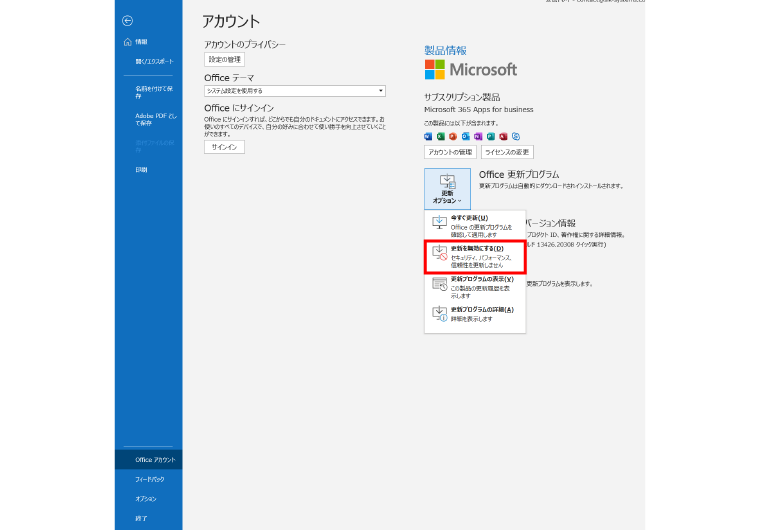Click the Office 更新プログラム heading

pos(519,175)
